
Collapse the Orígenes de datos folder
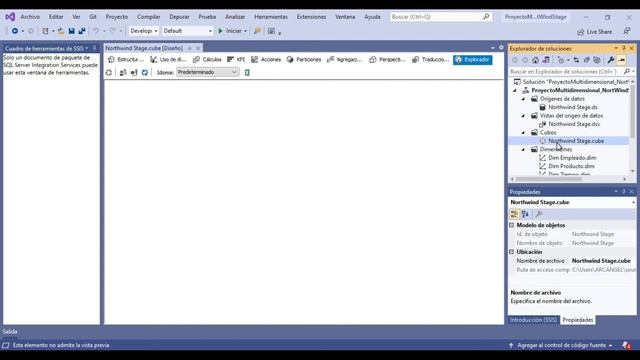tap(523, 99)
